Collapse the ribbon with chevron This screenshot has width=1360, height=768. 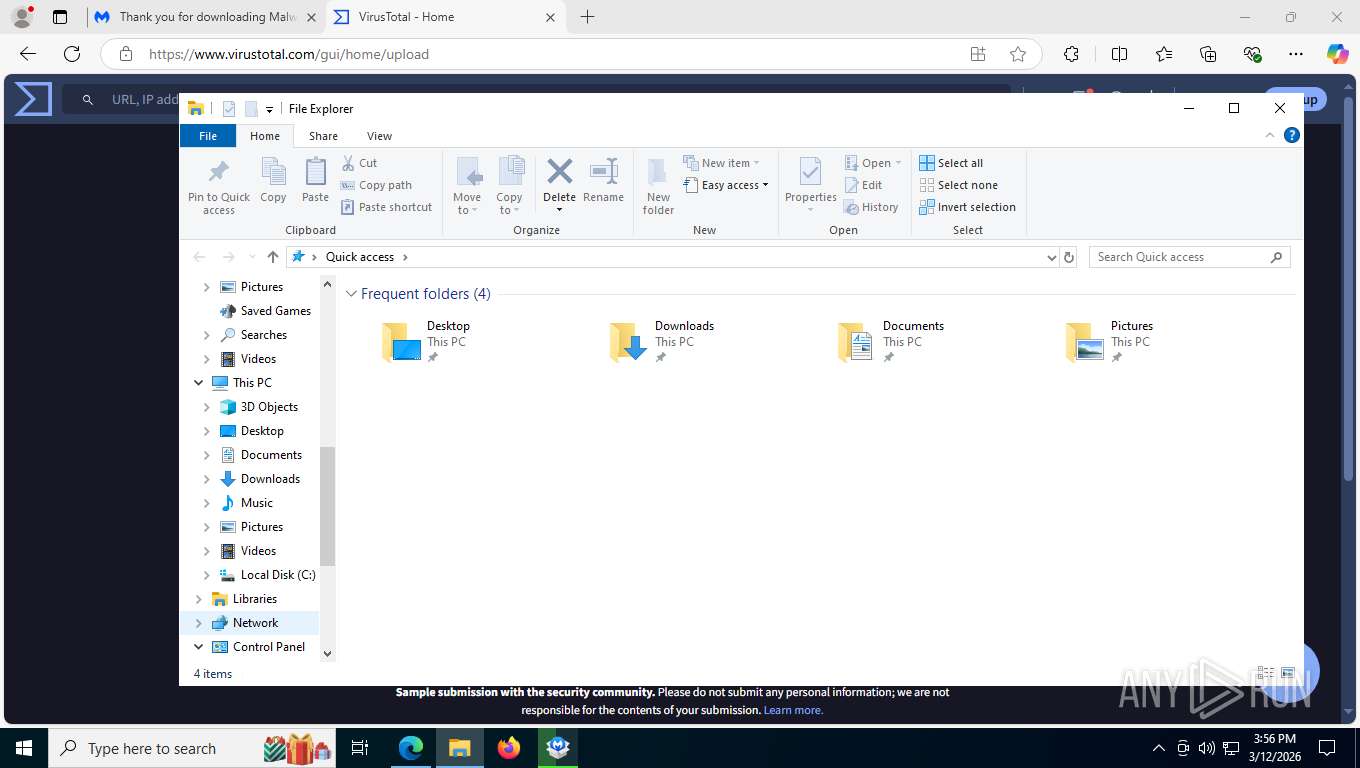click(1270, 135)
